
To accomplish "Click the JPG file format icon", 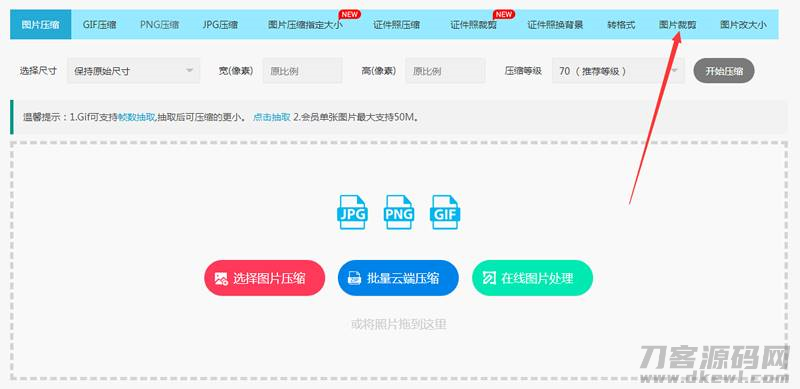I will (352, 212).
